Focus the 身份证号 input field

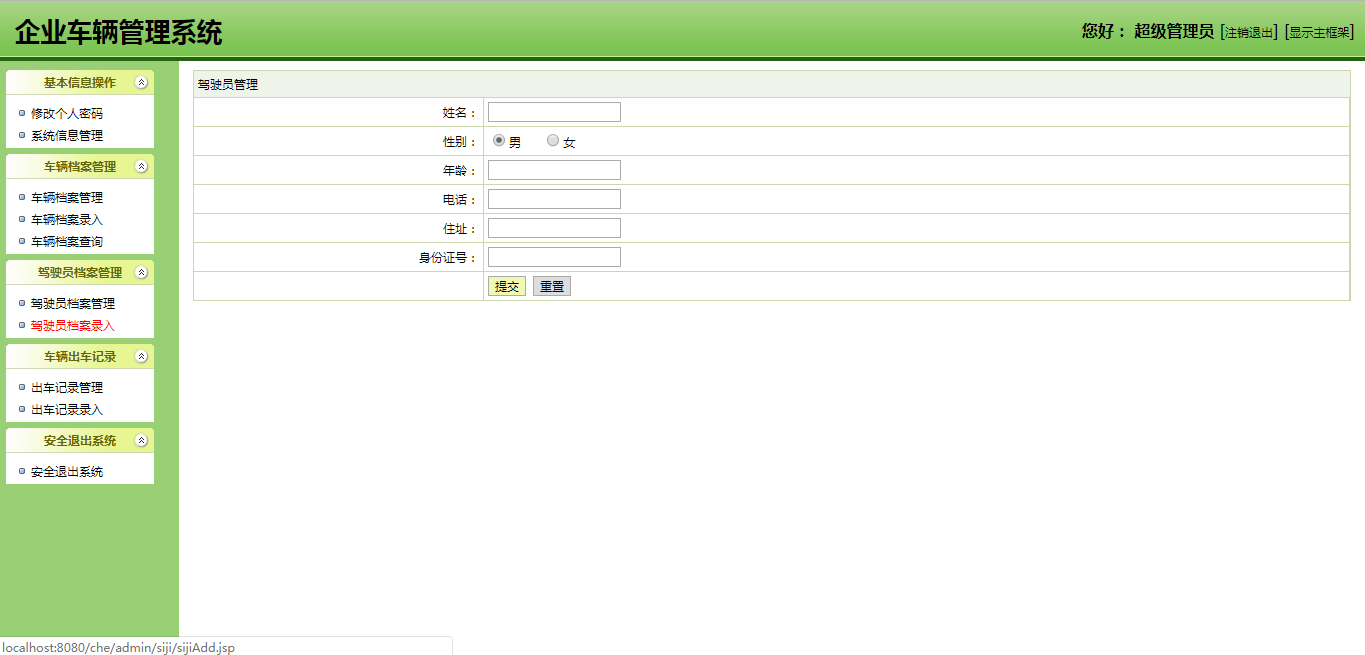pyautogui.click(x=554, y=257)
